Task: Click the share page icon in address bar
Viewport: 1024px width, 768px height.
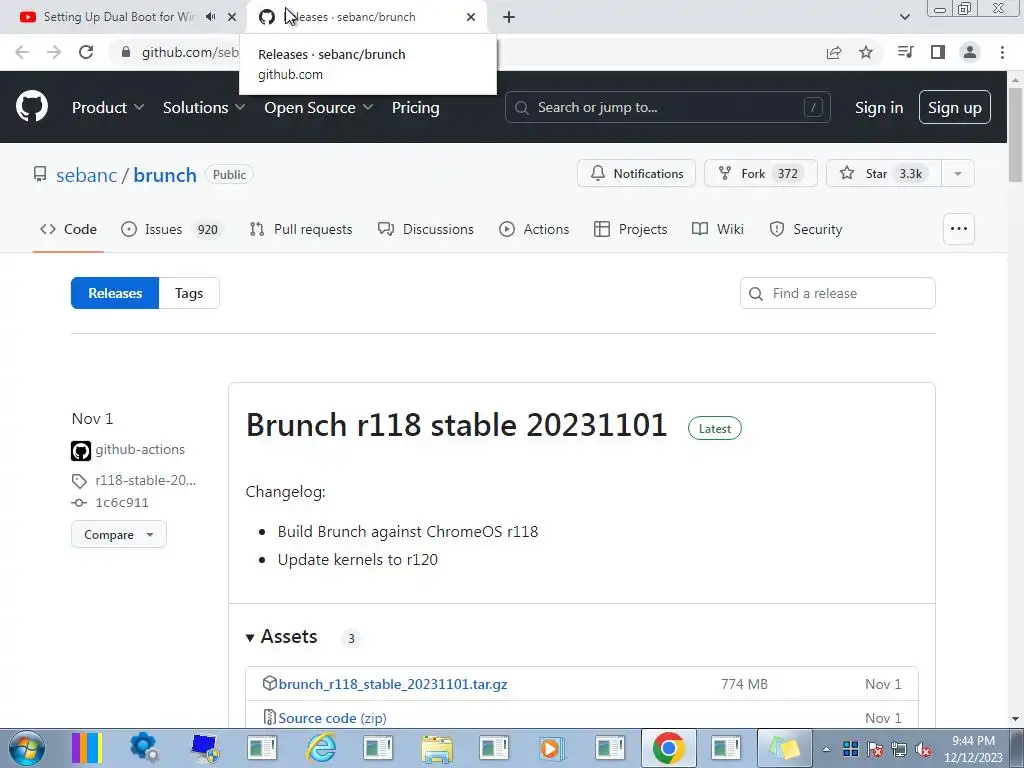Action: click(834, 52)
